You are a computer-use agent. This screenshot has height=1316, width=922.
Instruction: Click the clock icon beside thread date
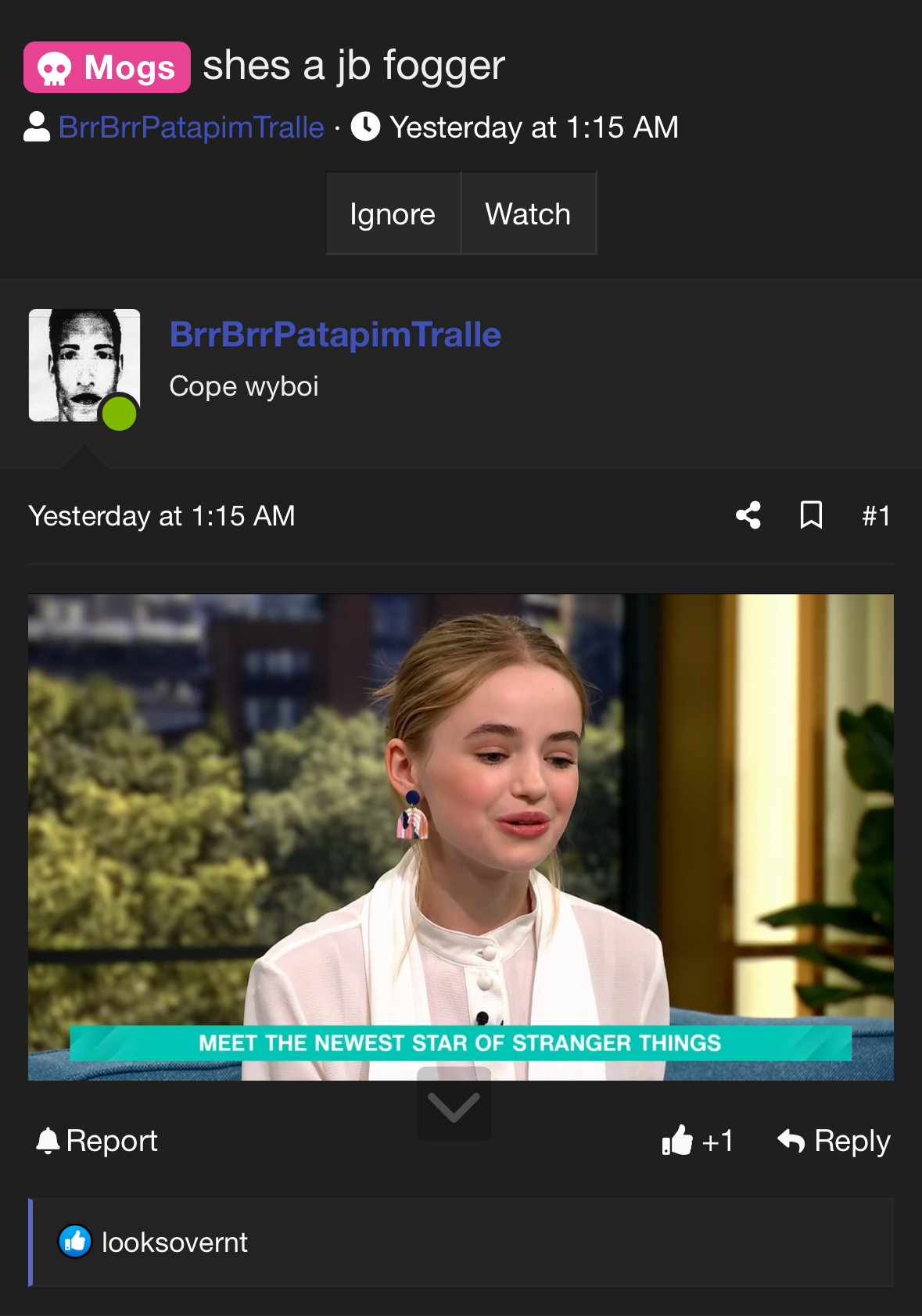click(x=365, y=127)
